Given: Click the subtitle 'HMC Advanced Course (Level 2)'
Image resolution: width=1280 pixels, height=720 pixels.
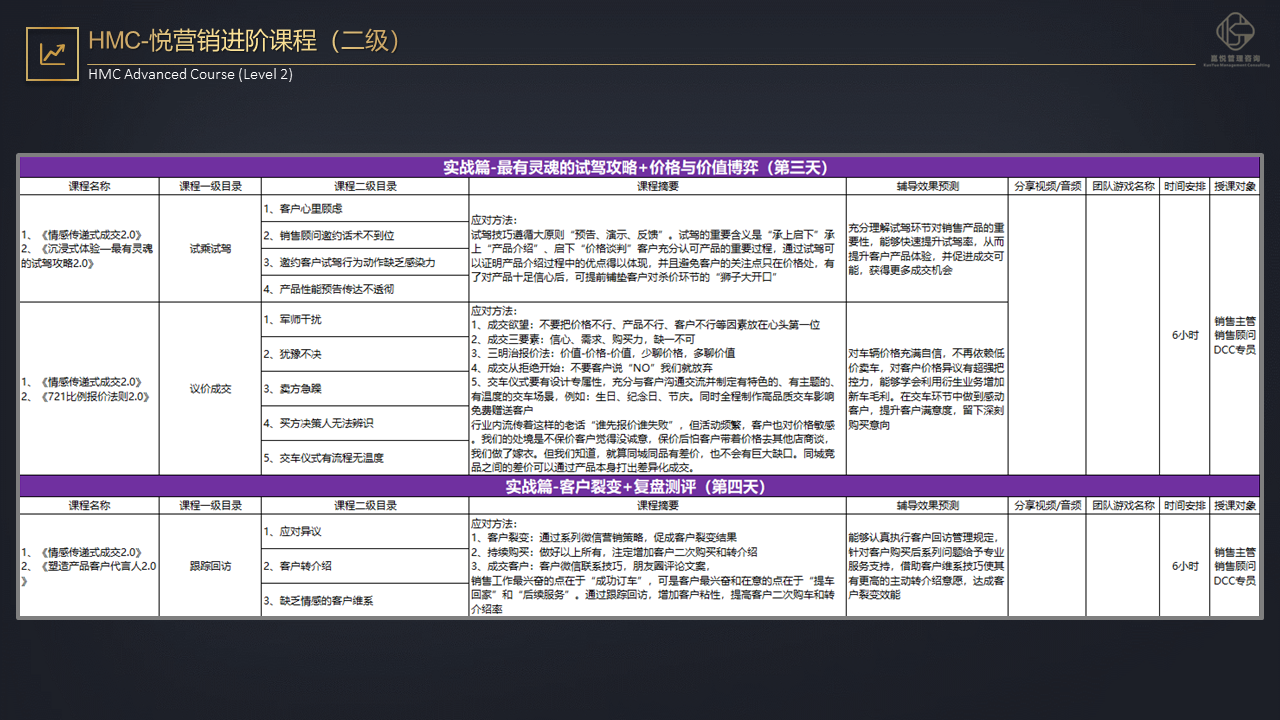Looking at the screenshot, I should click(x=190, y=74).
